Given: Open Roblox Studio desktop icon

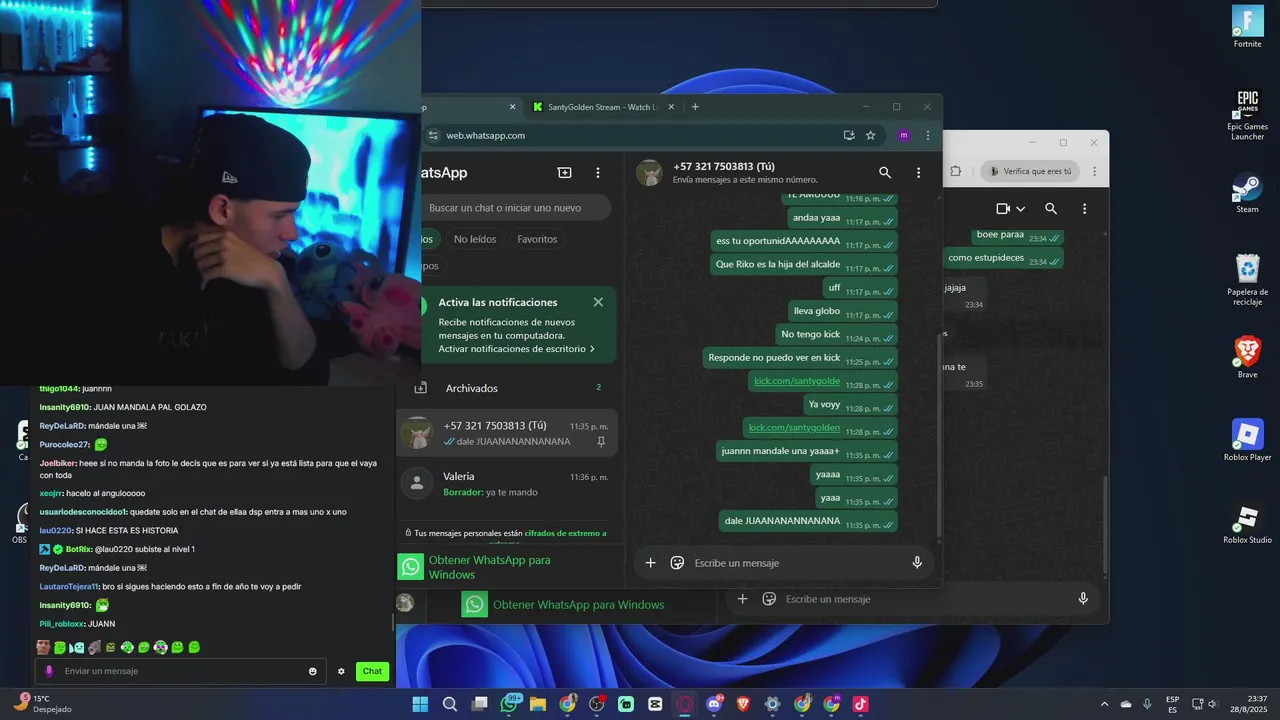Looking at the screenshot, I should (x=1247, y=524).
